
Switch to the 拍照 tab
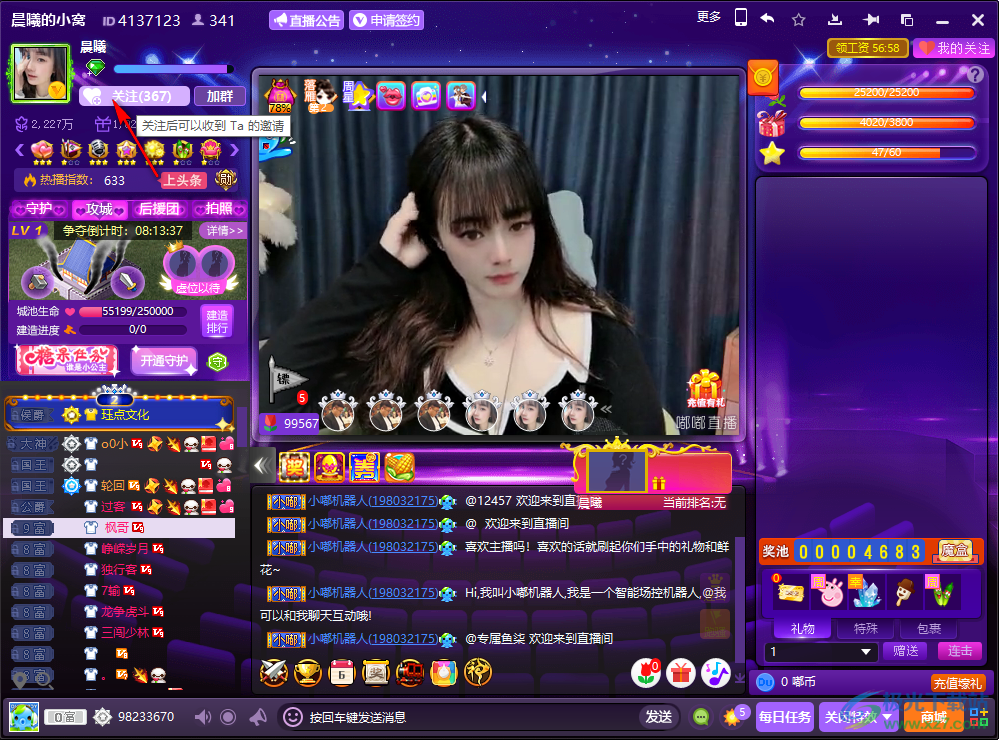click(219, 208)
